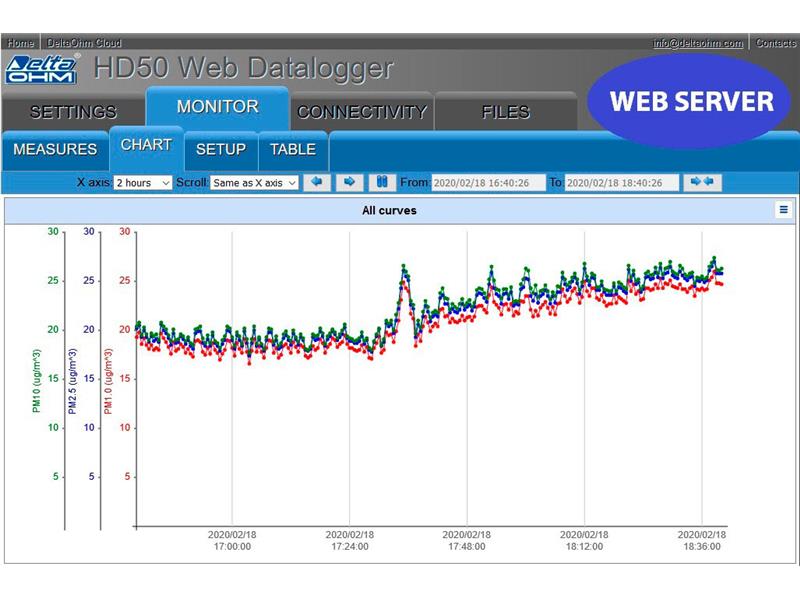Viewport: 800px width, 600px height.
Task: Click the 17:48:00 x-axis time label
Action: pos(467,546)
